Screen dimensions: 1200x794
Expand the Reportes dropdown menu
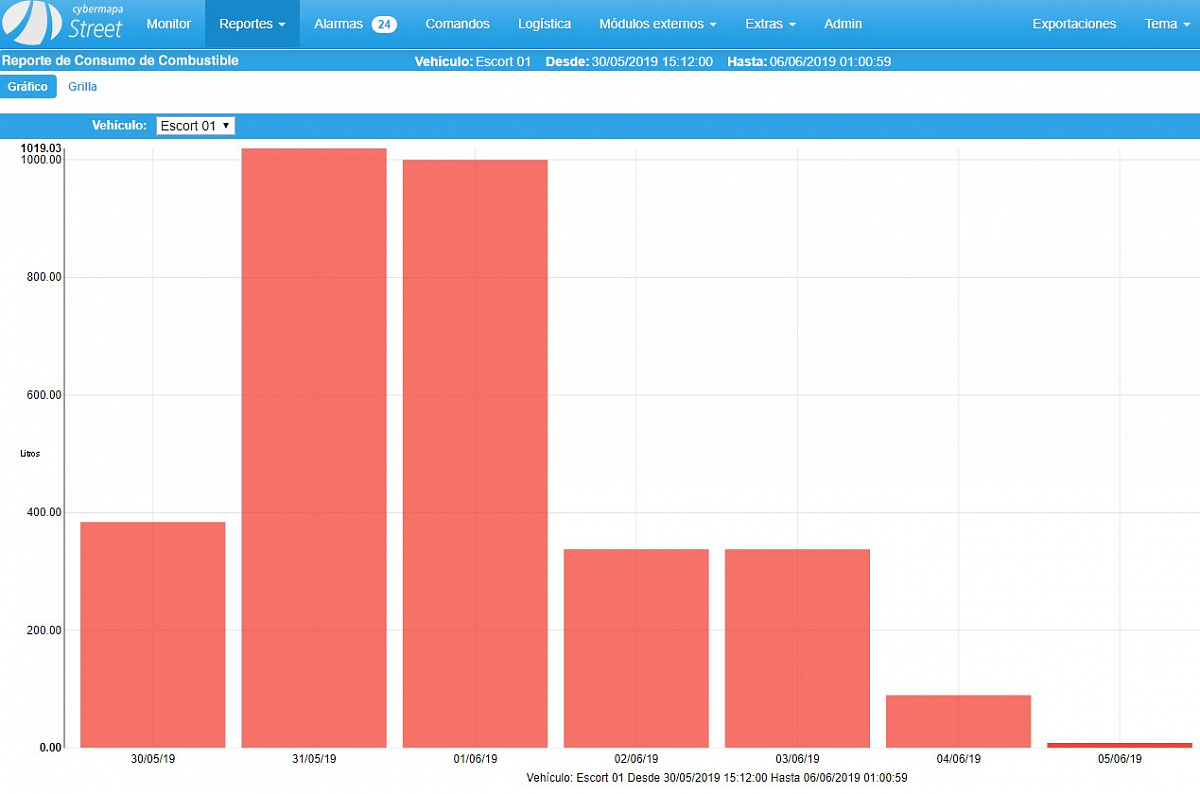pyautogui.click(x=252, y=23)
